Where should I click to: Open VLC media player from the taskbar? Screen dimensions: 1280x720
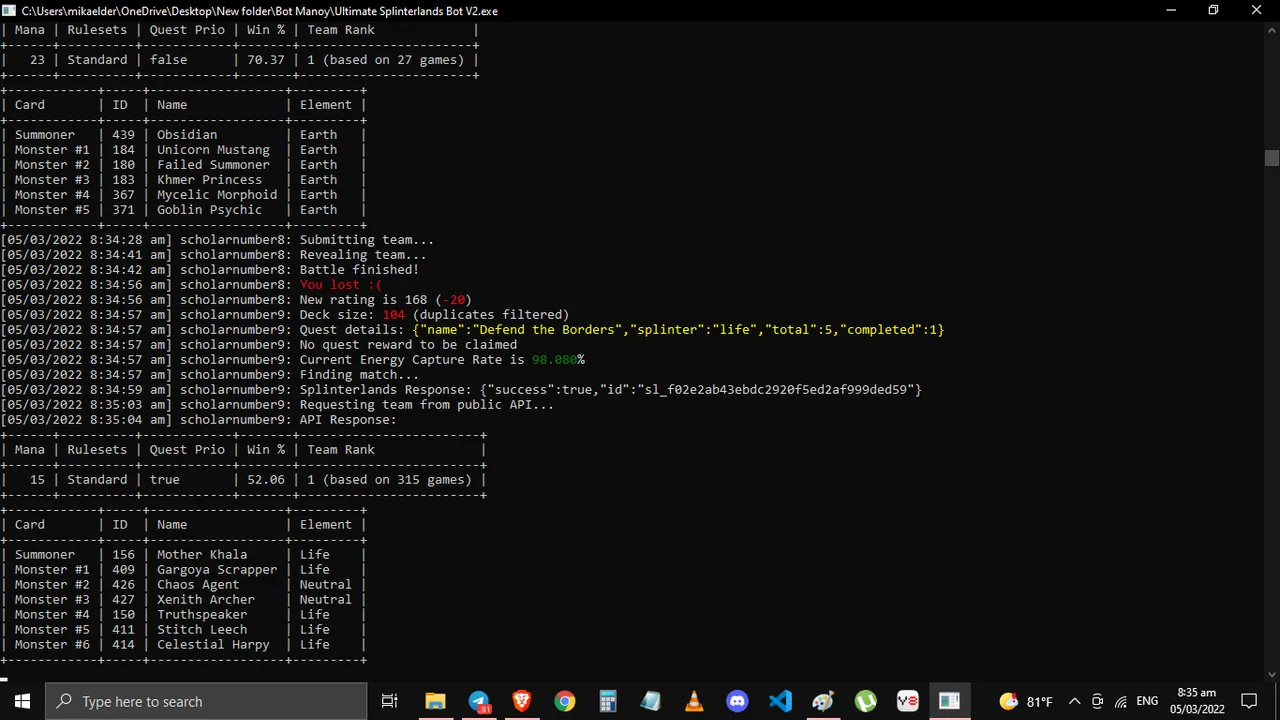pyautogui.click(x=694, y=701)
